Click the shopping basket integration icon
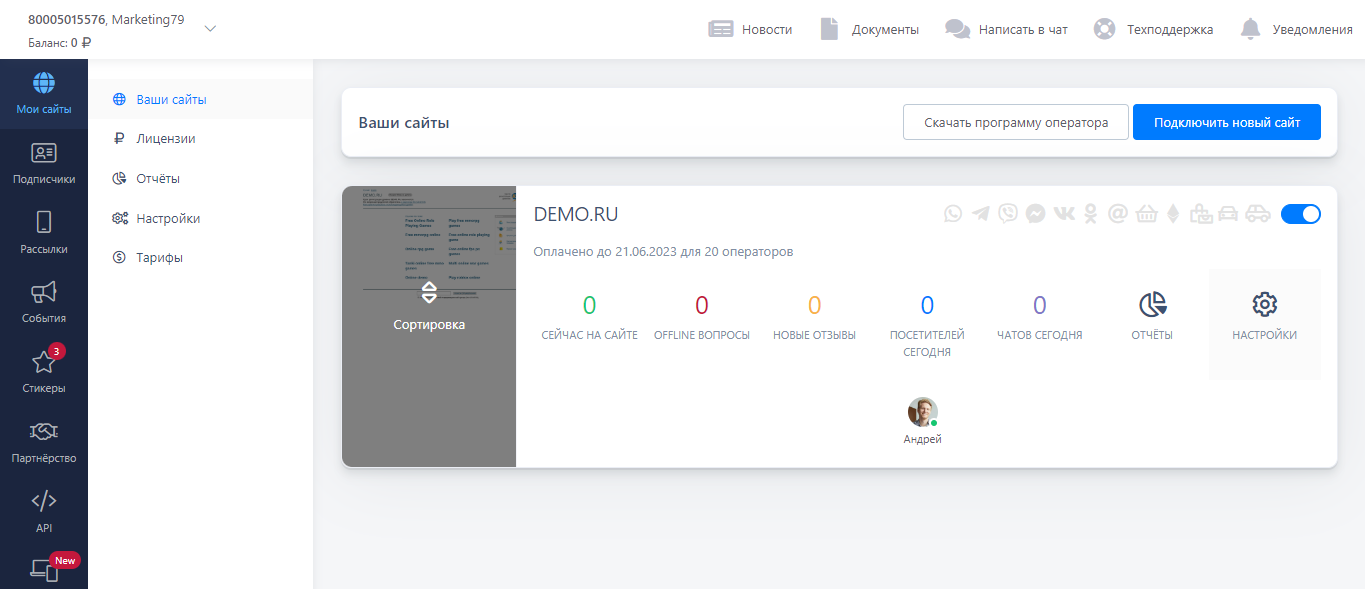Screen dimensions: 1365x589 [x=1146, y=213]
